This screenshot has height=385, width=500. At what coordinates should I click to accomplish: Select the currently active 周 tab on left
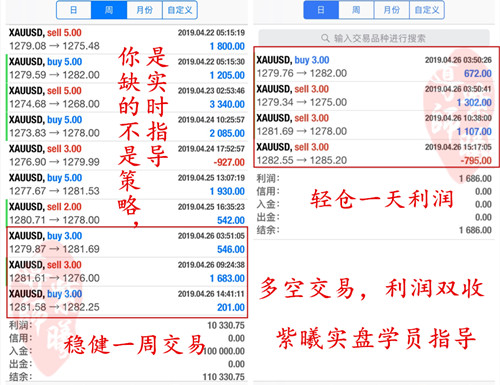pyautogui.click(x=109, y=10)
